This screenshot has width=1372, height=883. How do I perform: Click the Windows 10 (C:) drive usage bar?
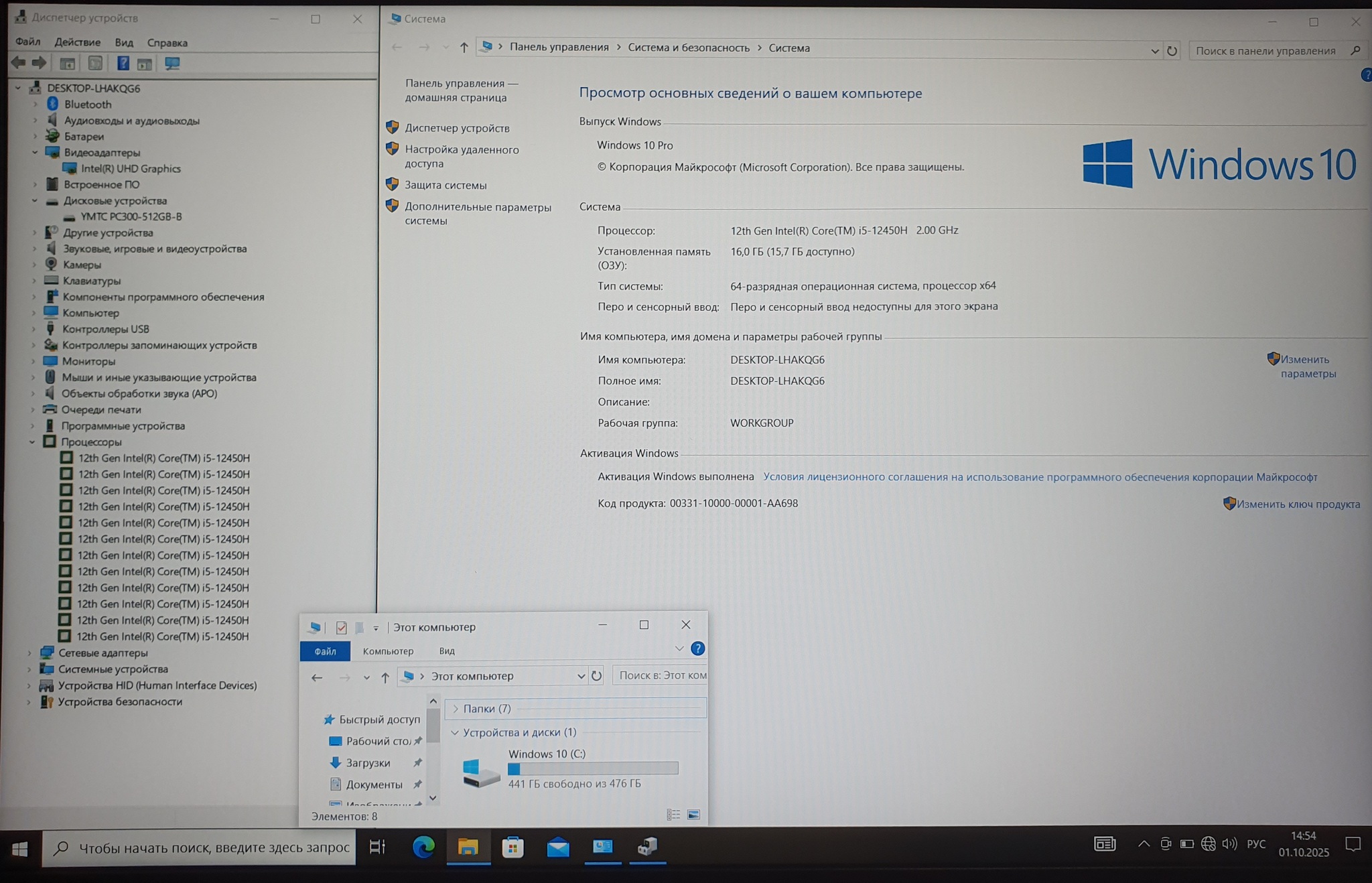592,768
